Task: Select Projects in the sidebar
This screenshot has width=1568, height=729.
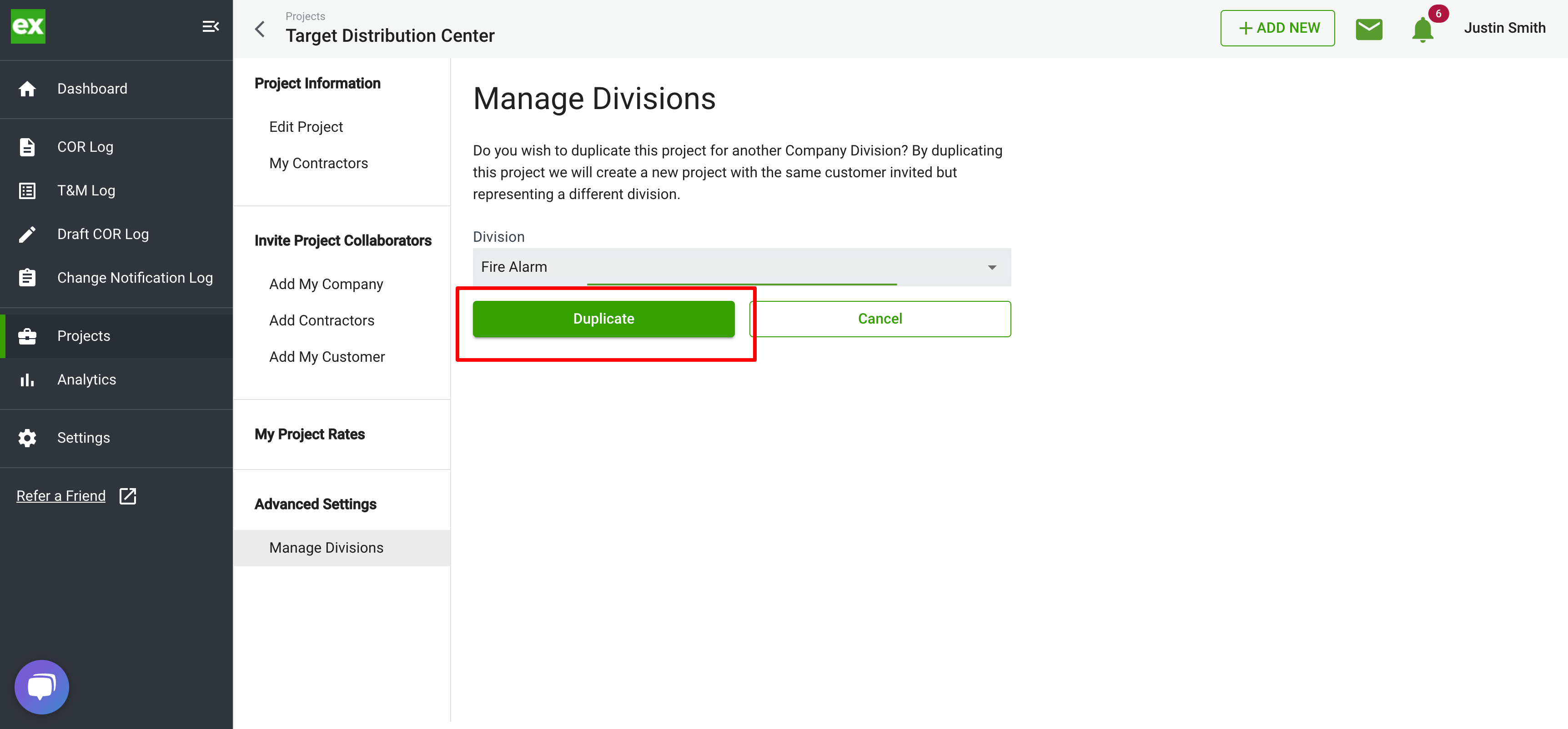Action: (x=116, y=336)
